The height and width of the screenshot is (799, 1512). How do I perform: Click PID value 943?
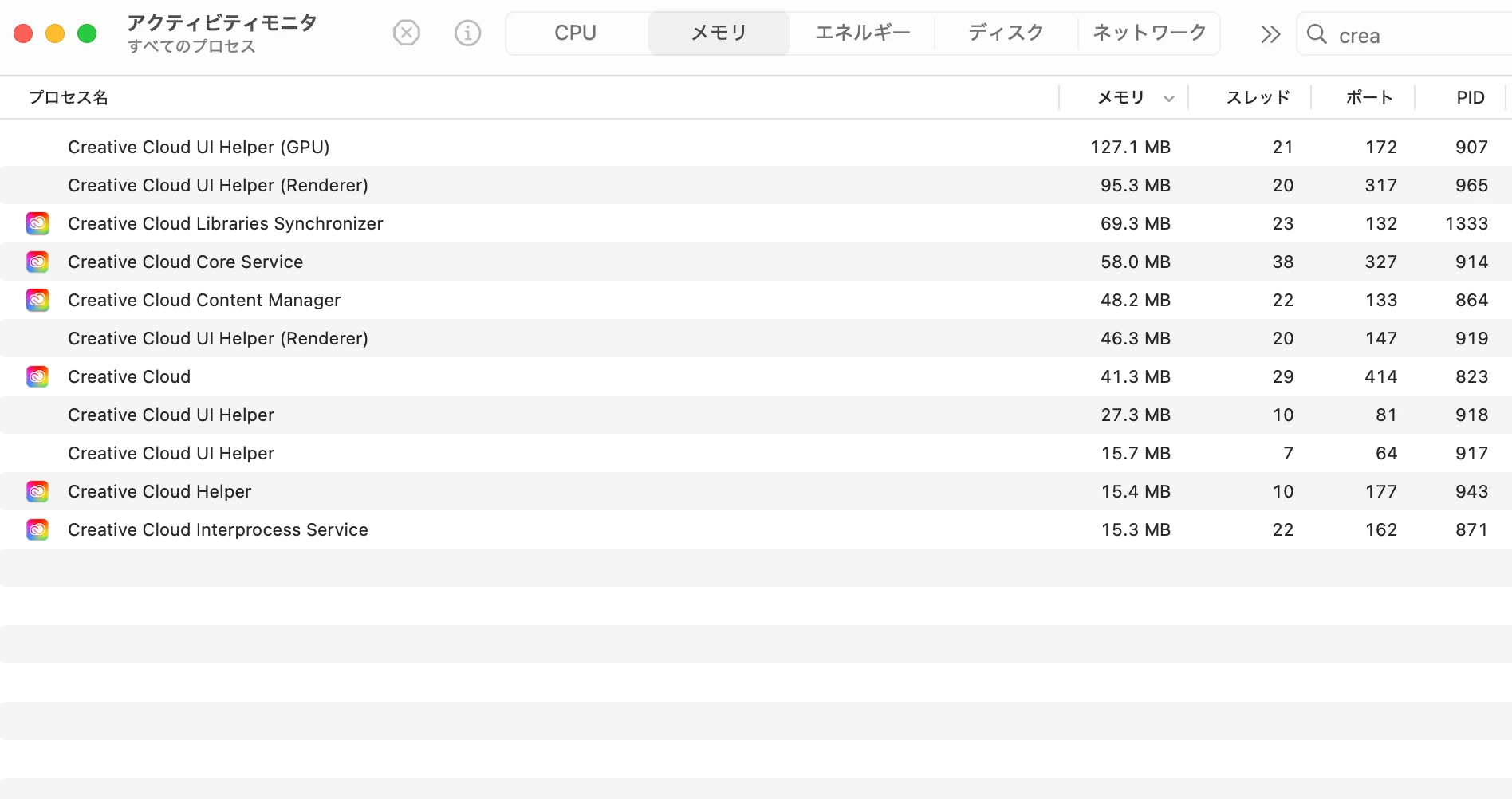(x=1471, y=491)
